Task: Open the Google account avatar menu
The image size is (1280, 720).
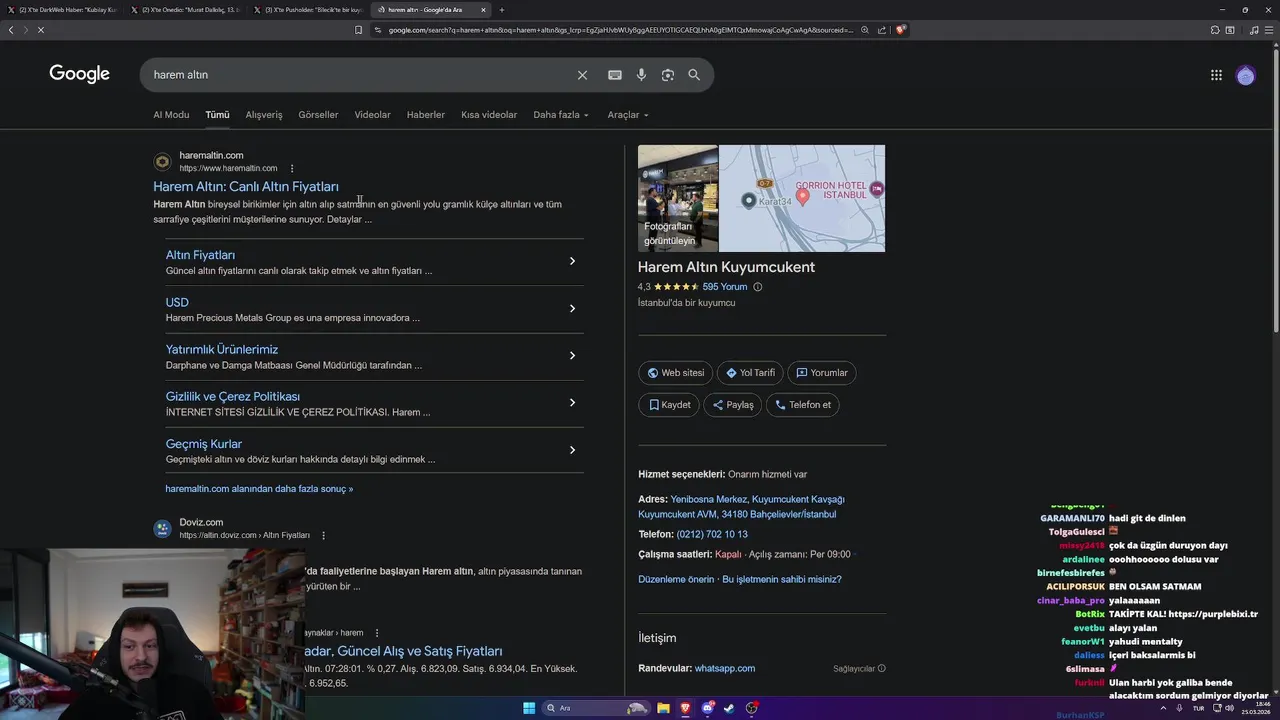Action: [x=1245, y=75]
